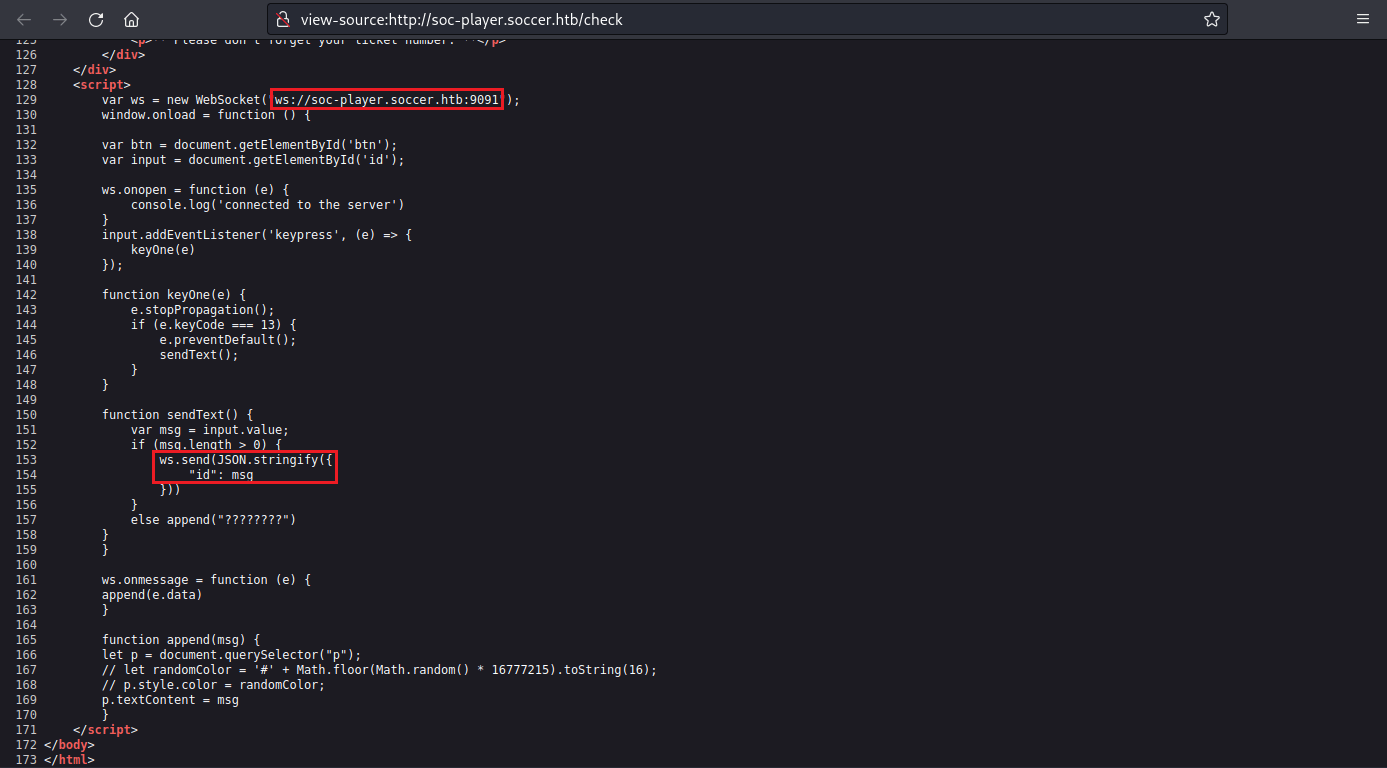Click the closing body tag

(69, 745)
